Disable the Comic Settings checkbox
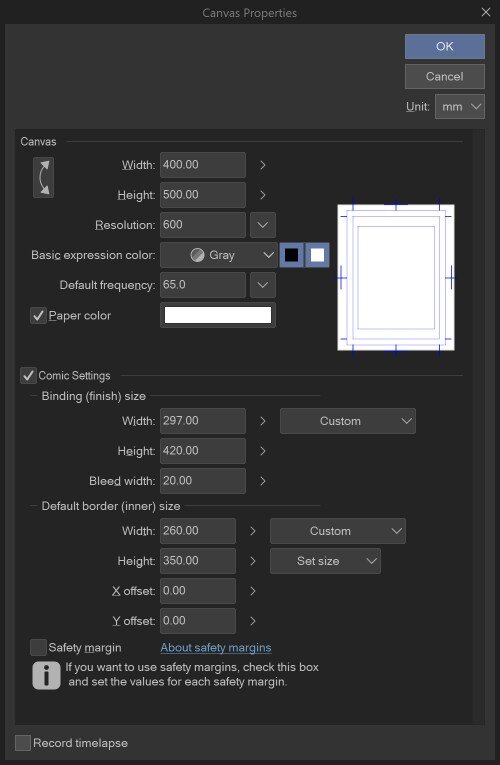The width and height of the screenshot is (500, 765). click(x=28, y=376)
